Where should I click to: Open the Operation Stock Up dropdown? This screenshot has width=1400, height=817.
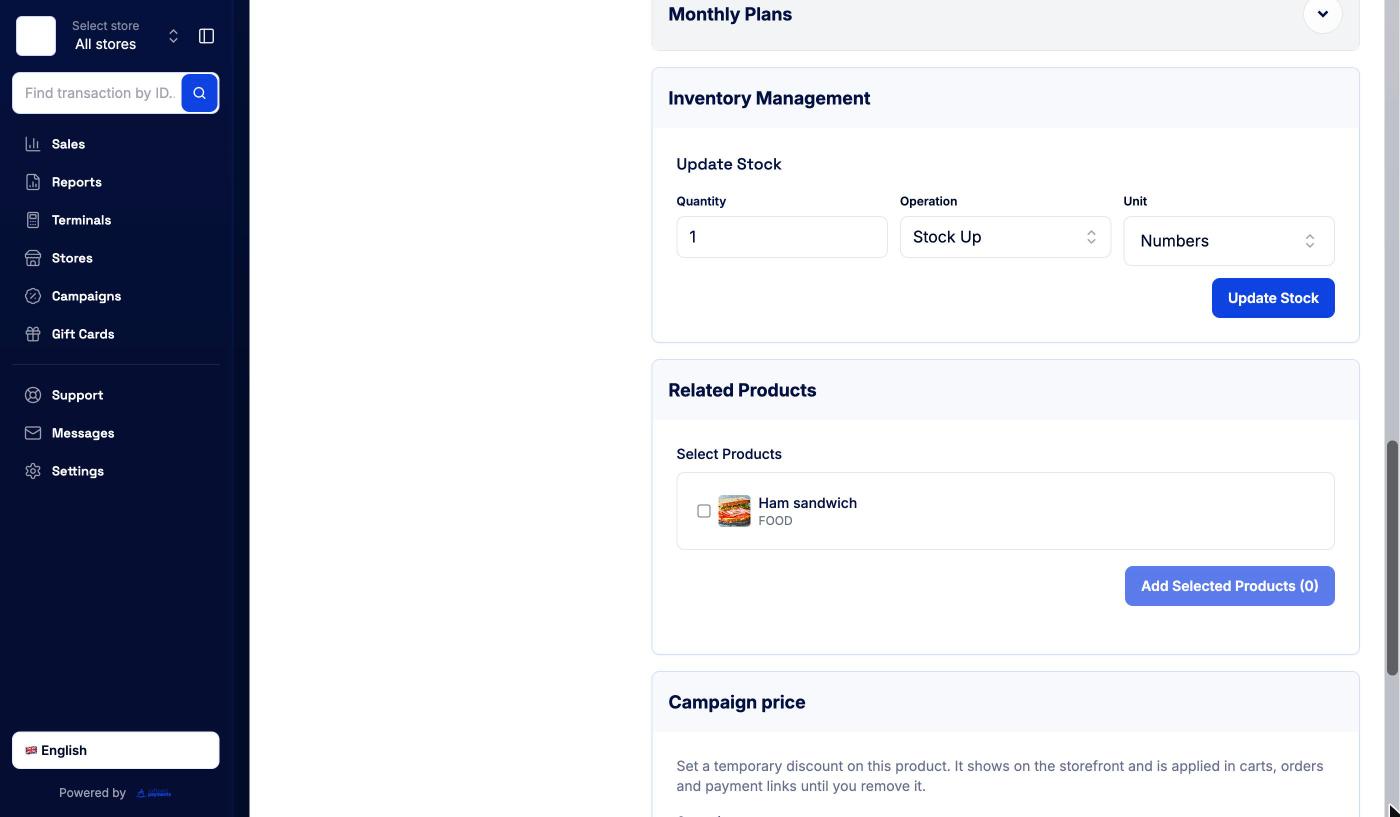point(1005,237)
